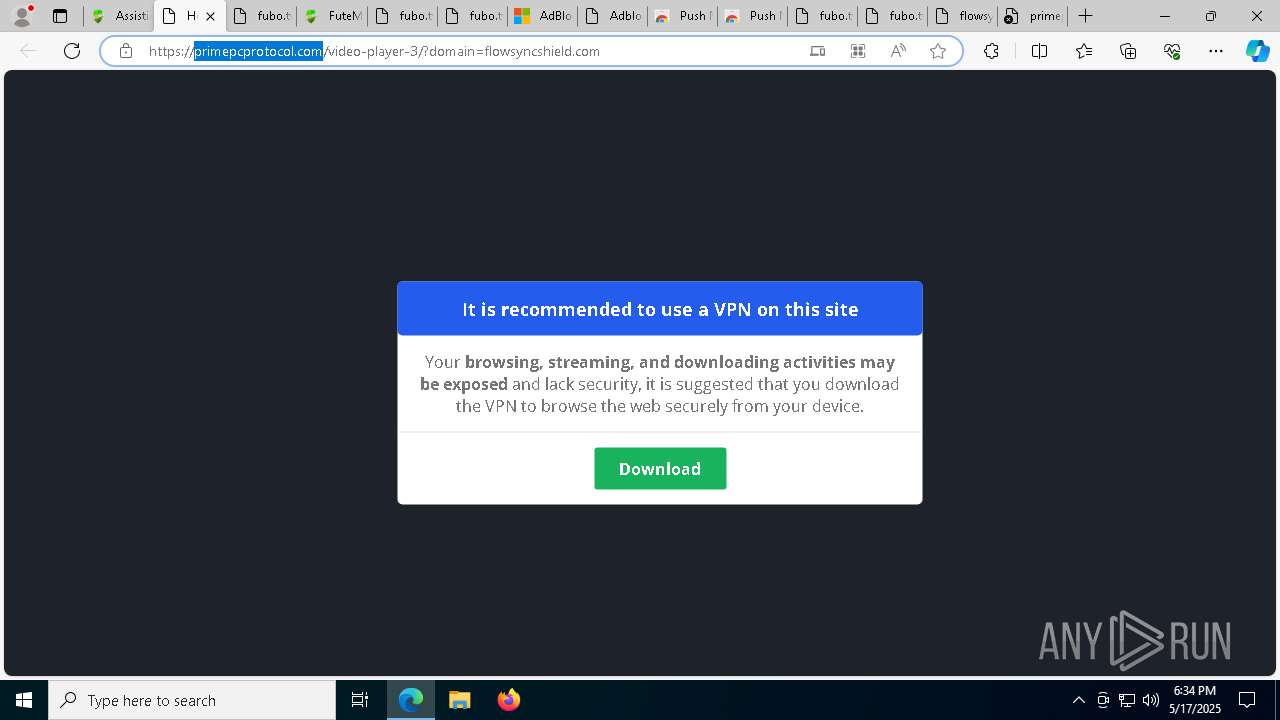View site information lock icon
The image size is (1280, 720).
click(125, 51)
